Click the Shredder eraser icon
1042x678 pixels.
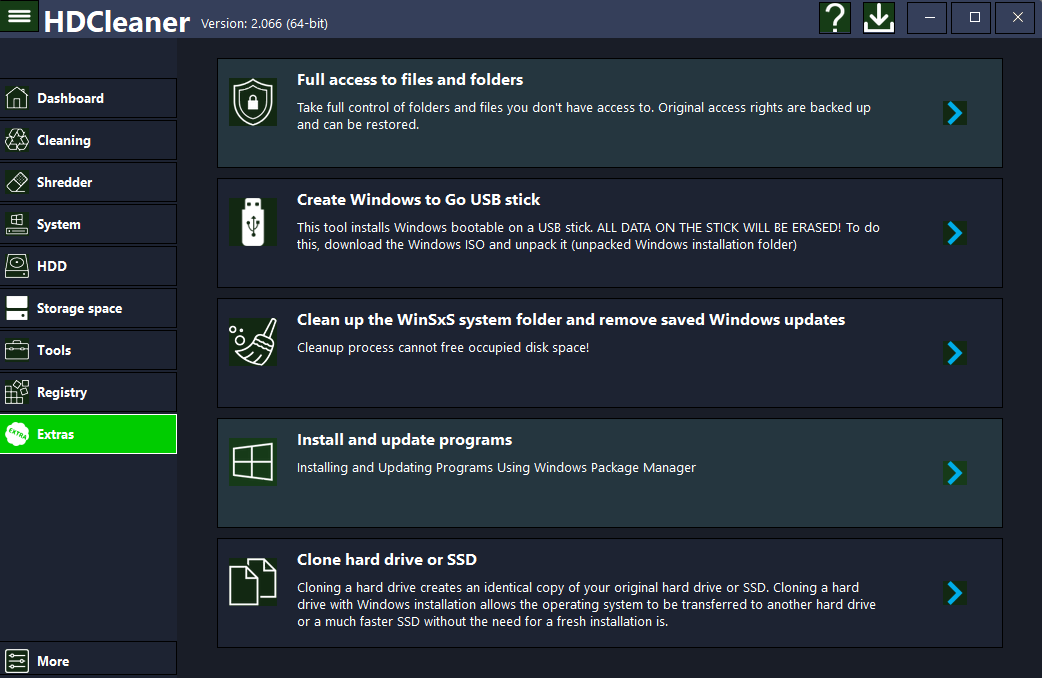pyautogui.click(x=17, y=181)
